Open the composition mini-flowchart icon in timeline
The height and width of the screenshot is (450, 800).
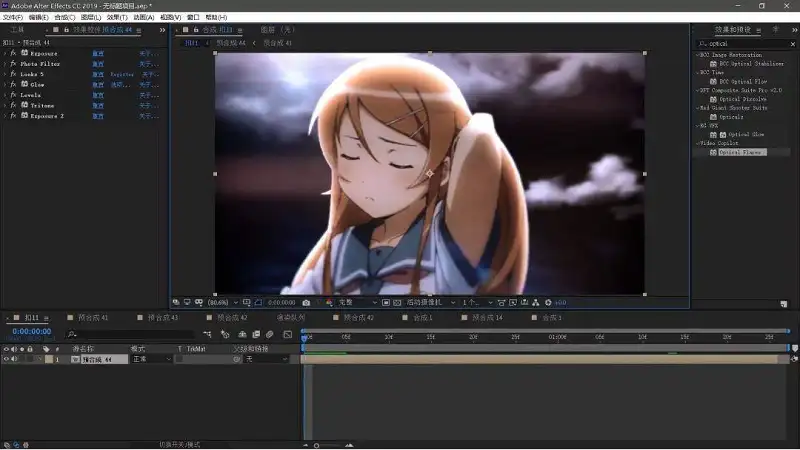point(207,334)
